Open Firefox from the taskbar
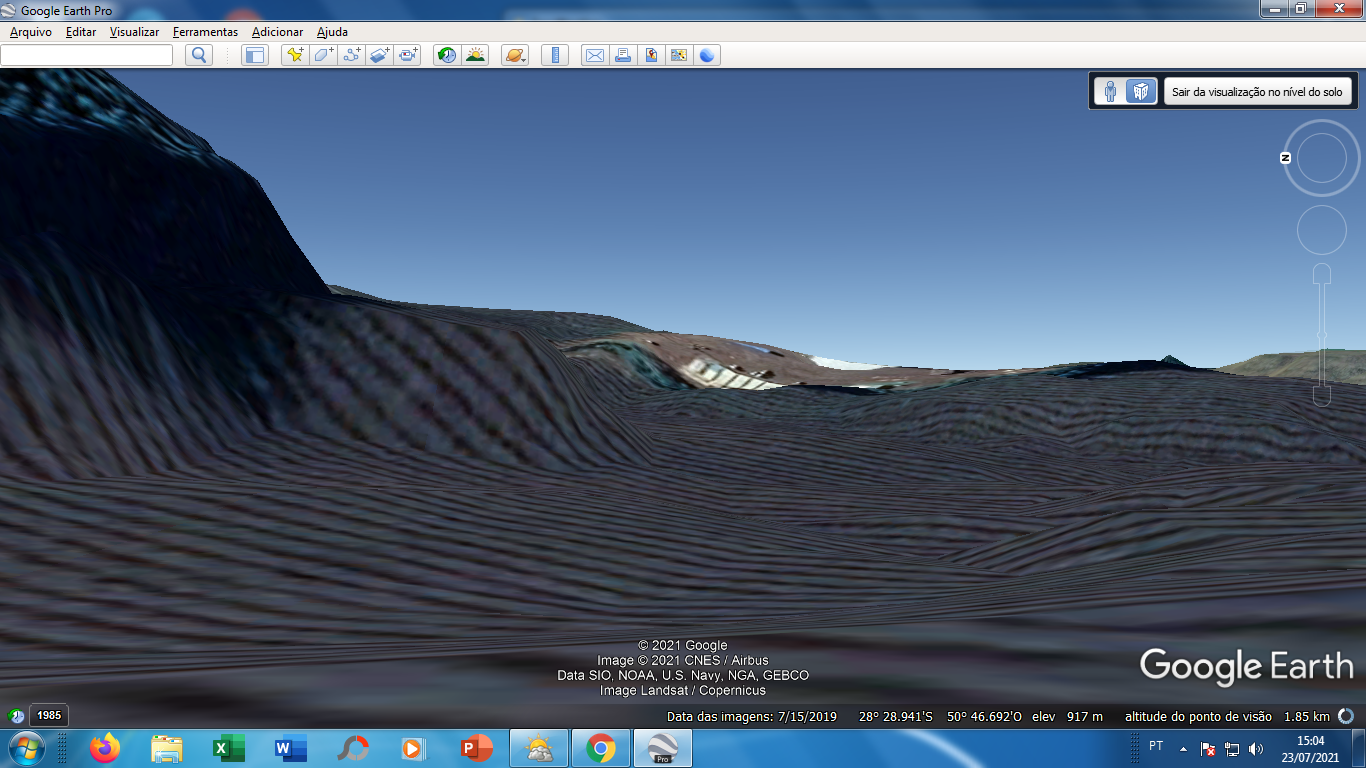This screenshot has height=768, width=1366. (104, 748)
